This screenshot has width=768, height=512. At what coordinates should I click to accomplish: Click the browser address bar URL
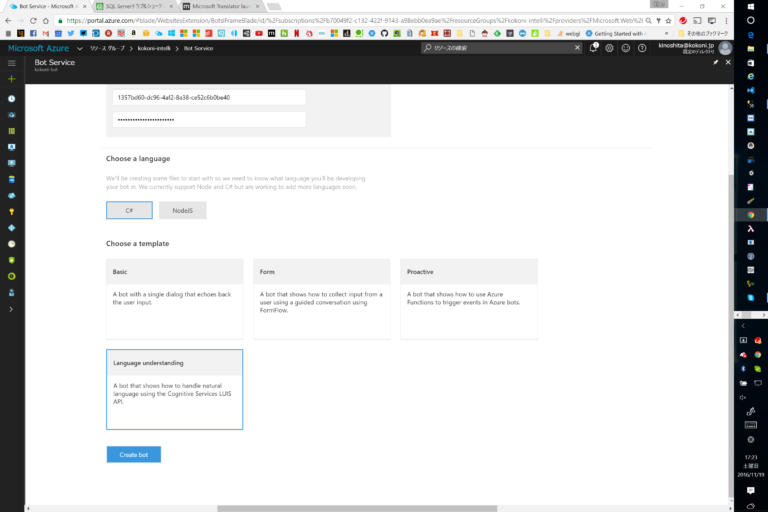(x=354, y=21)
